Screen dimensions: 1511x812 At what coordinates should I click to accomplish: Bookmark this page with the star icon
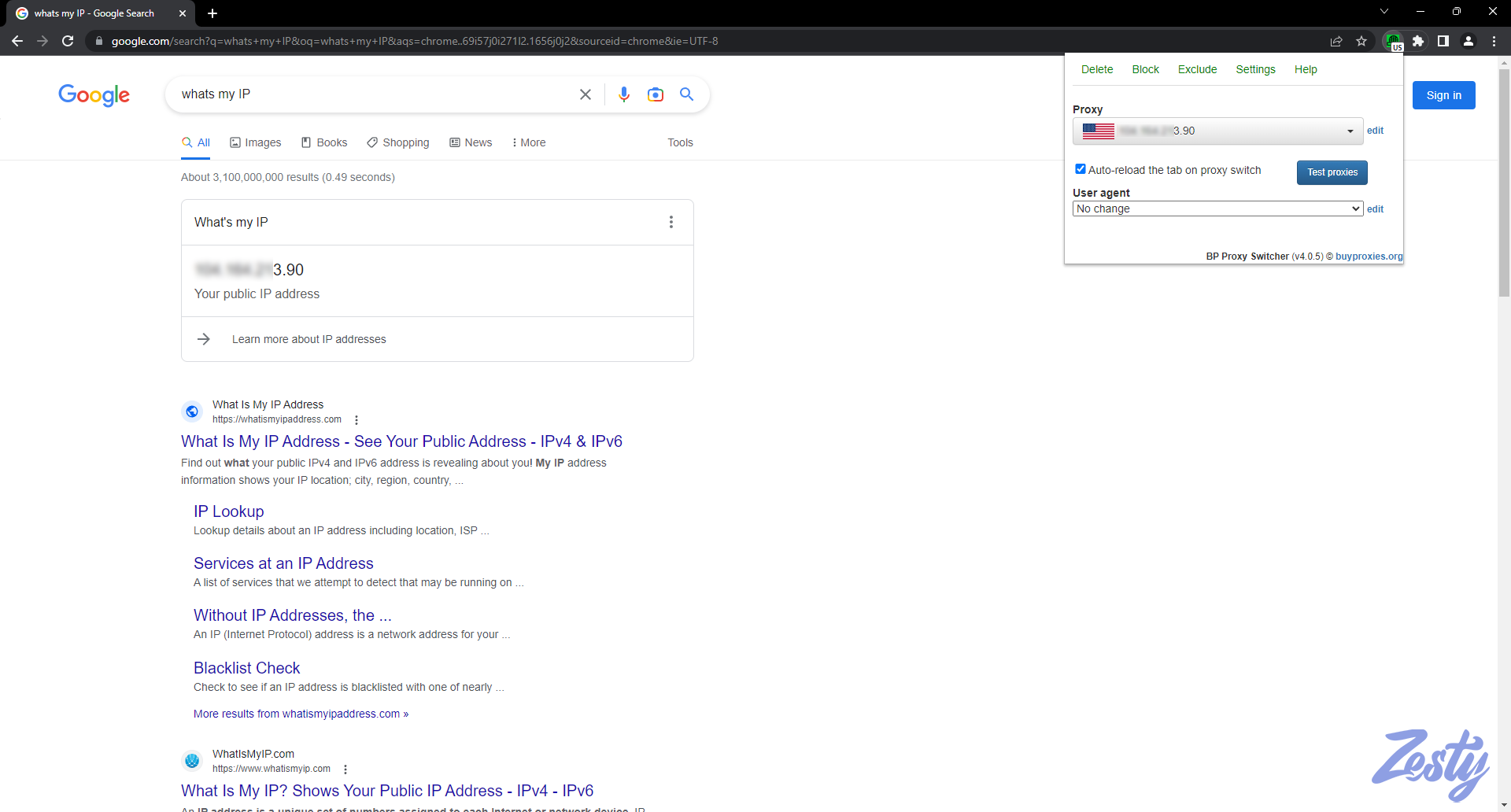1361,41
